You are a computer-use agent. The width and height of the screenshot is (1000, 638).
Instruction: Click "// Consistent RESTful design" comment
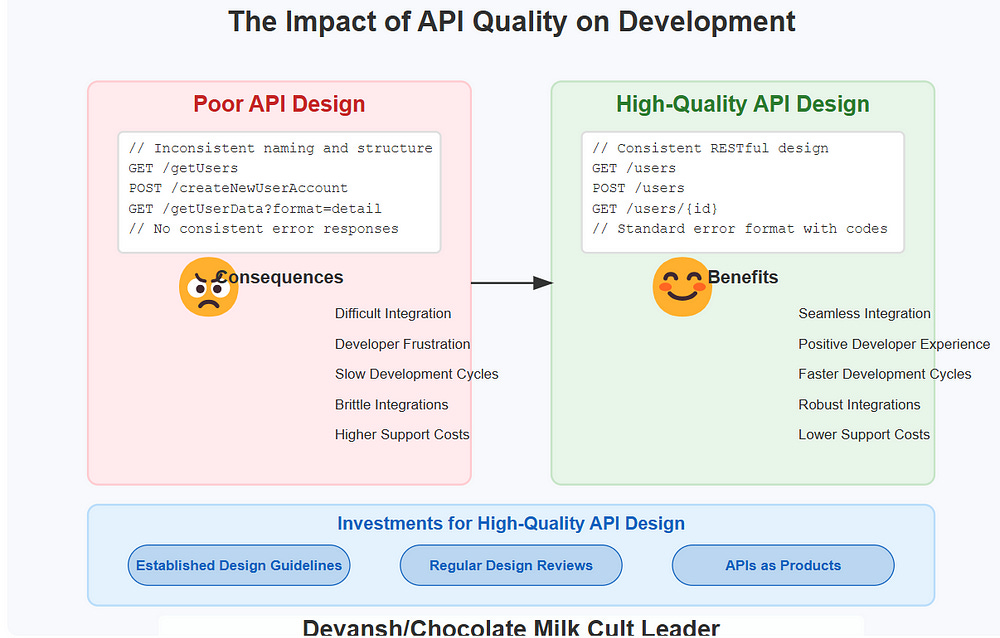pos(710,148)
